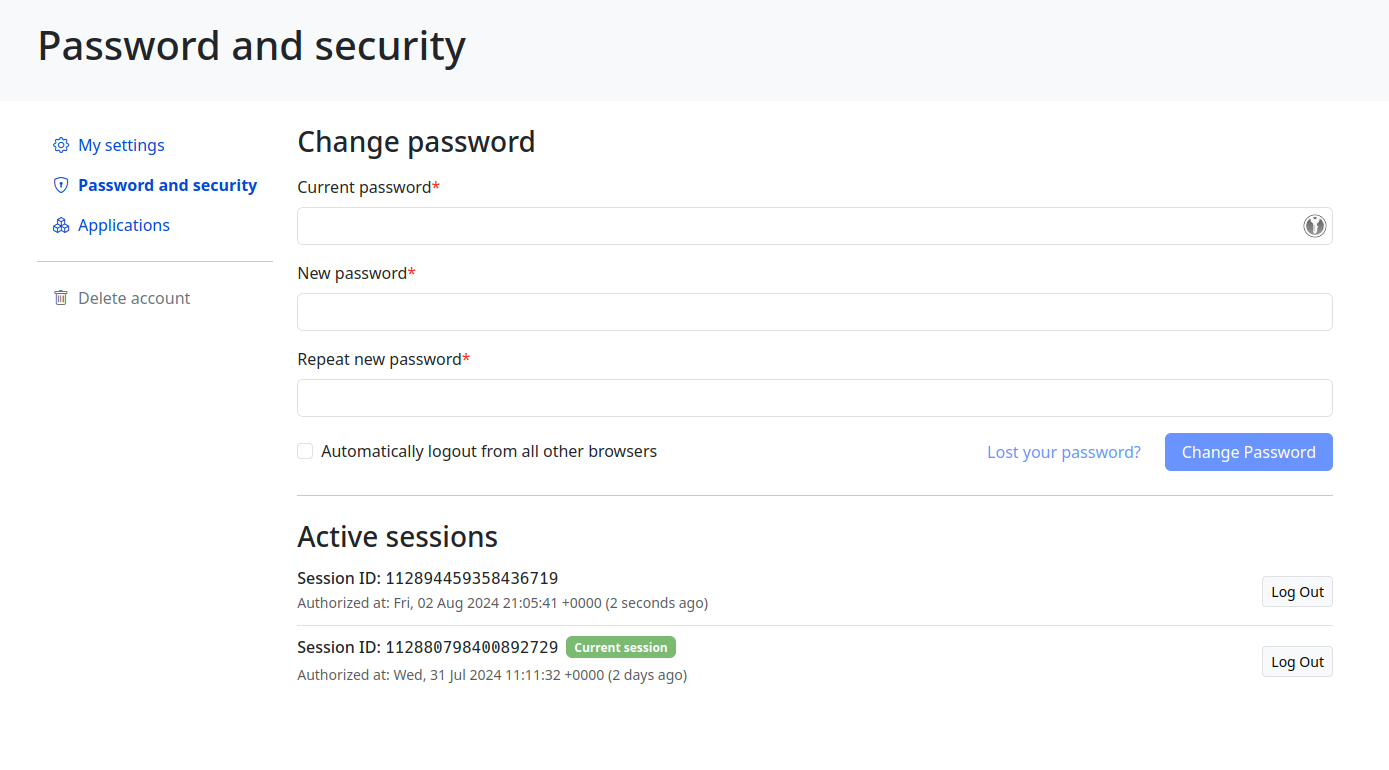
Task: Click the shield icon for Password and security
Action: [61, 185]
